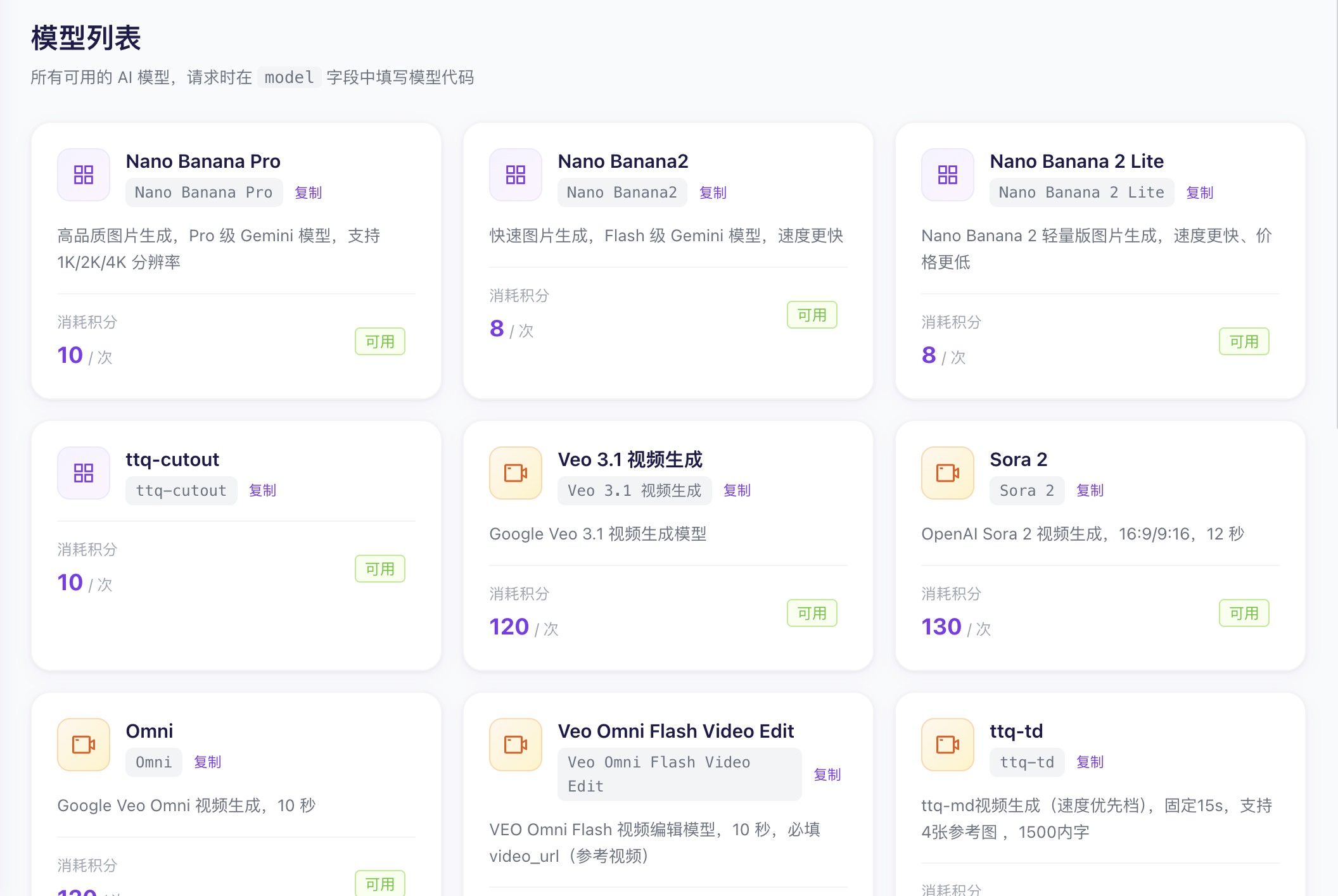Click the Nano Banana Pro grid icon
The height and width of the screenshot is (896, 1338).
(84, 175)
